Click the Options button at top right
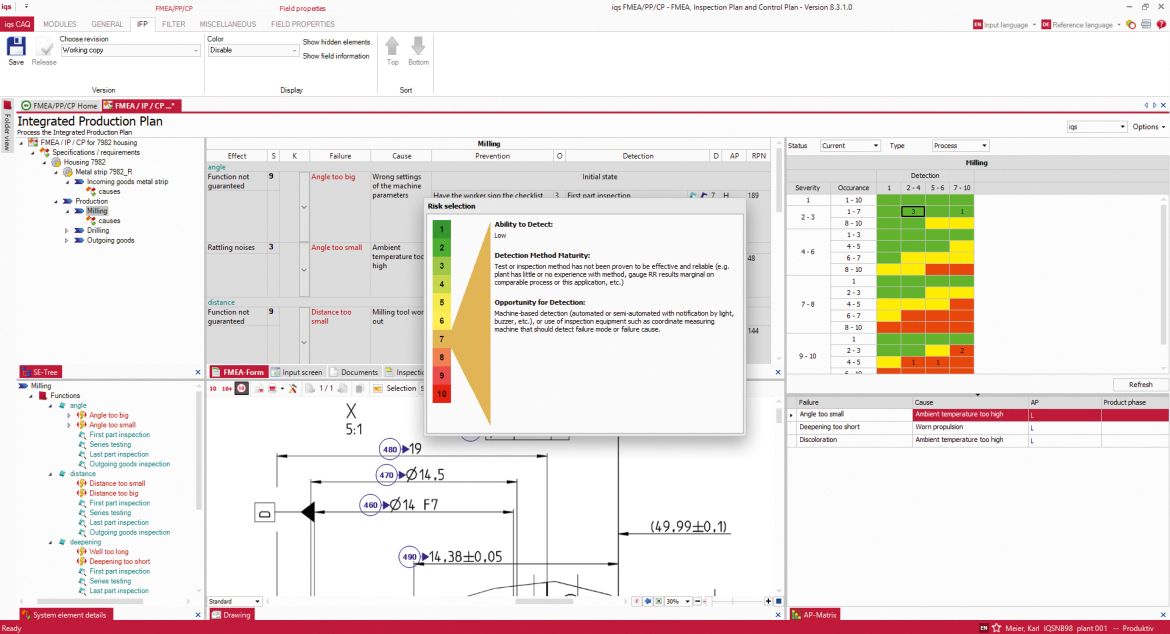 point(1146,126)
